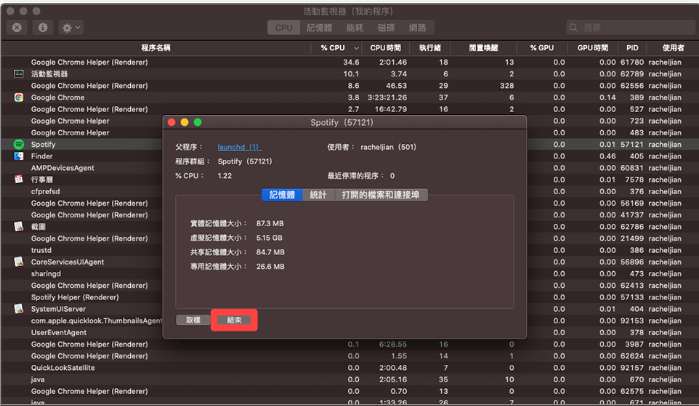699x406 pixels.
Task: Sort by 執行緒 column header
Action: [x=430, y=48]
